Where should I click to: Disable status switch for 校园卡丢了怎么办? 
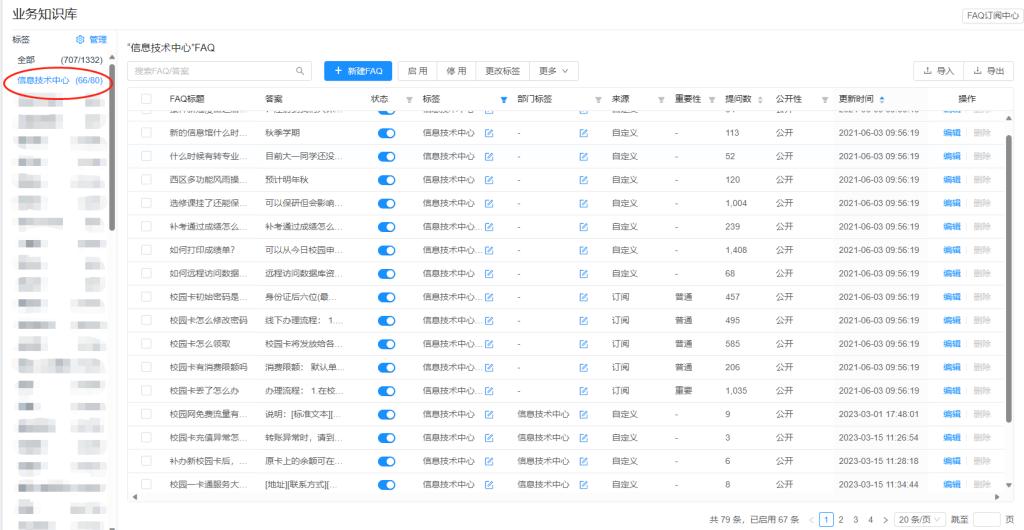click(x=385, y=390)
